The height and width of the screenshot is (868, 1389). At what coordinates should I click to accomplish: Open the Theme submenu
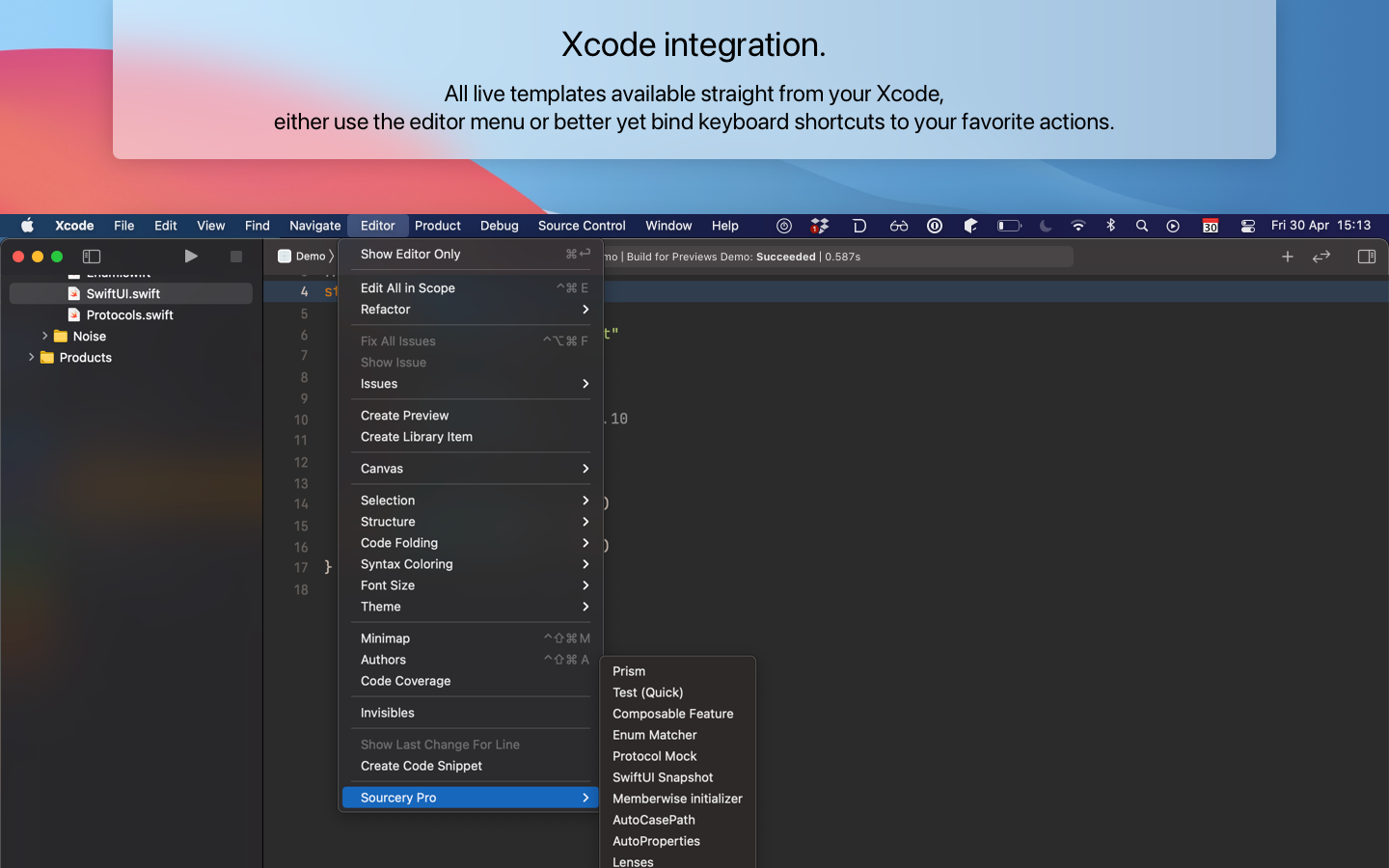tap(381, 607)
